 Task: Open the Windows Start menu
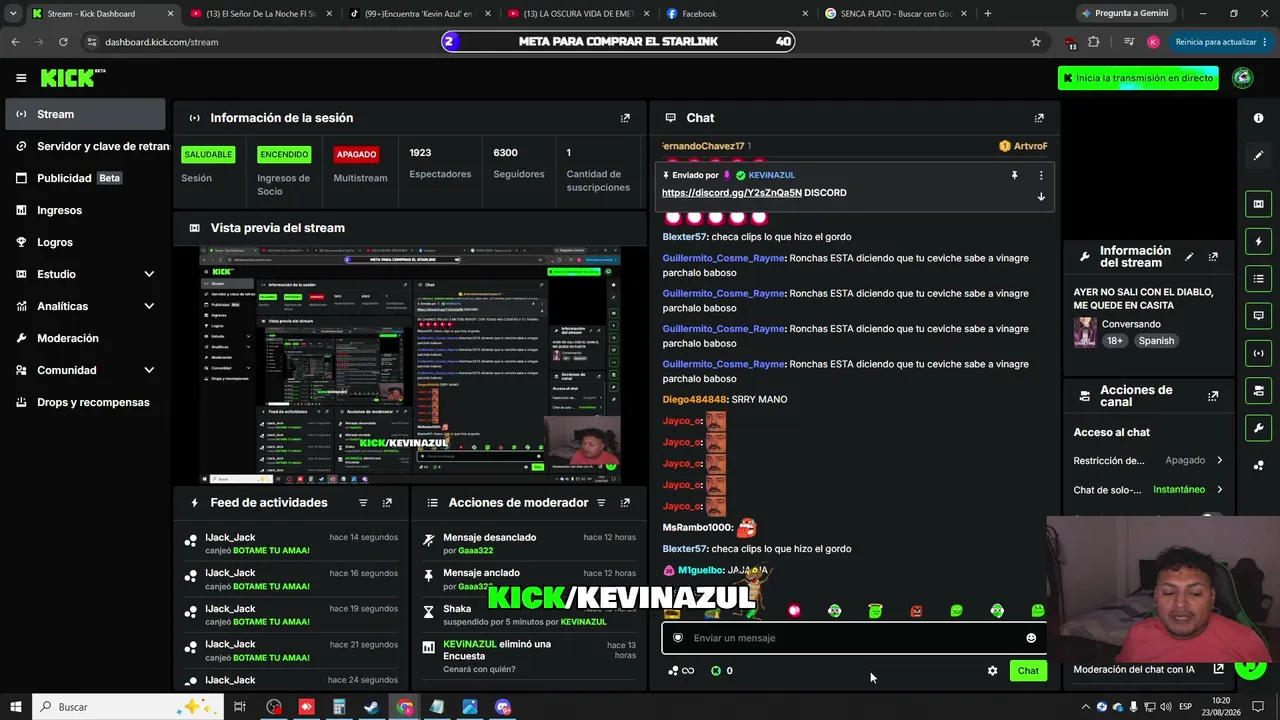click(16, 707)
